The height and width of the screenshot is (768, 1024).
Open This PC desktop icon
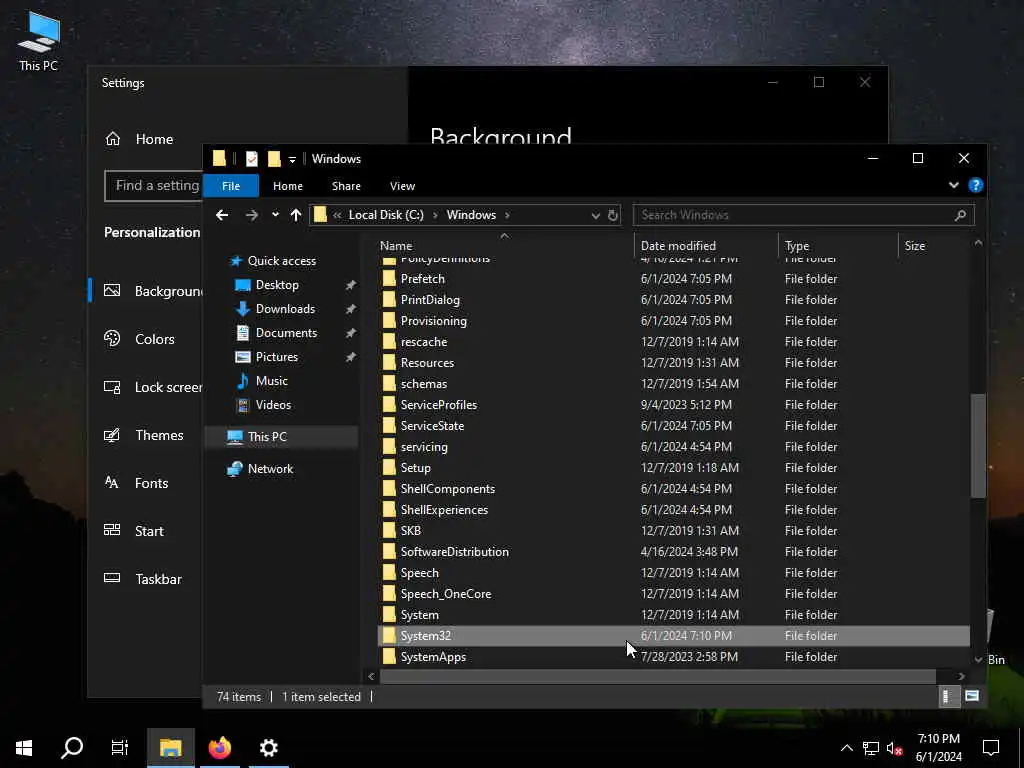coord(39,42)
